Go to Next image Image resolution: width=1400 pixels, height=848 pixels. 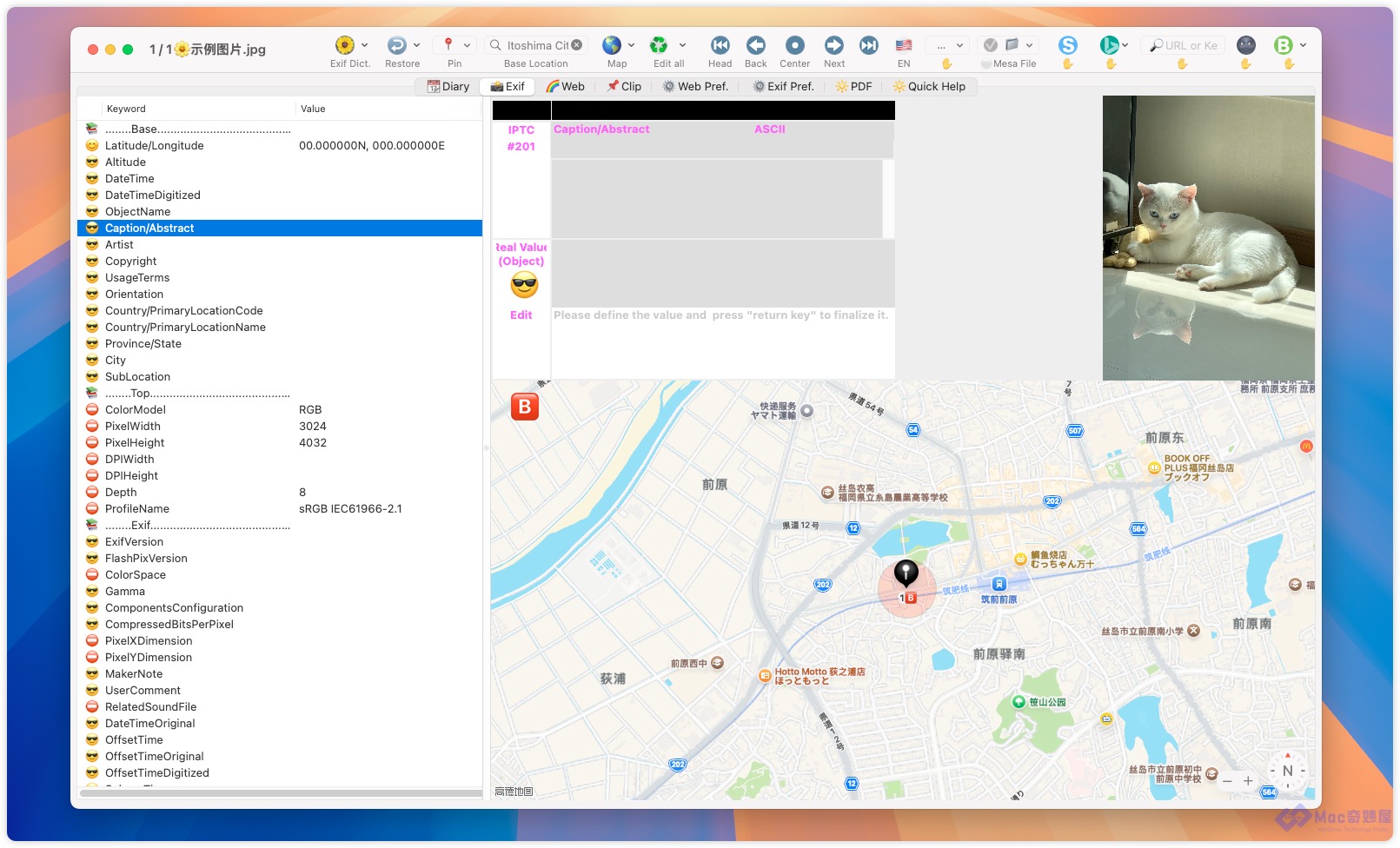tap(834, 45)
